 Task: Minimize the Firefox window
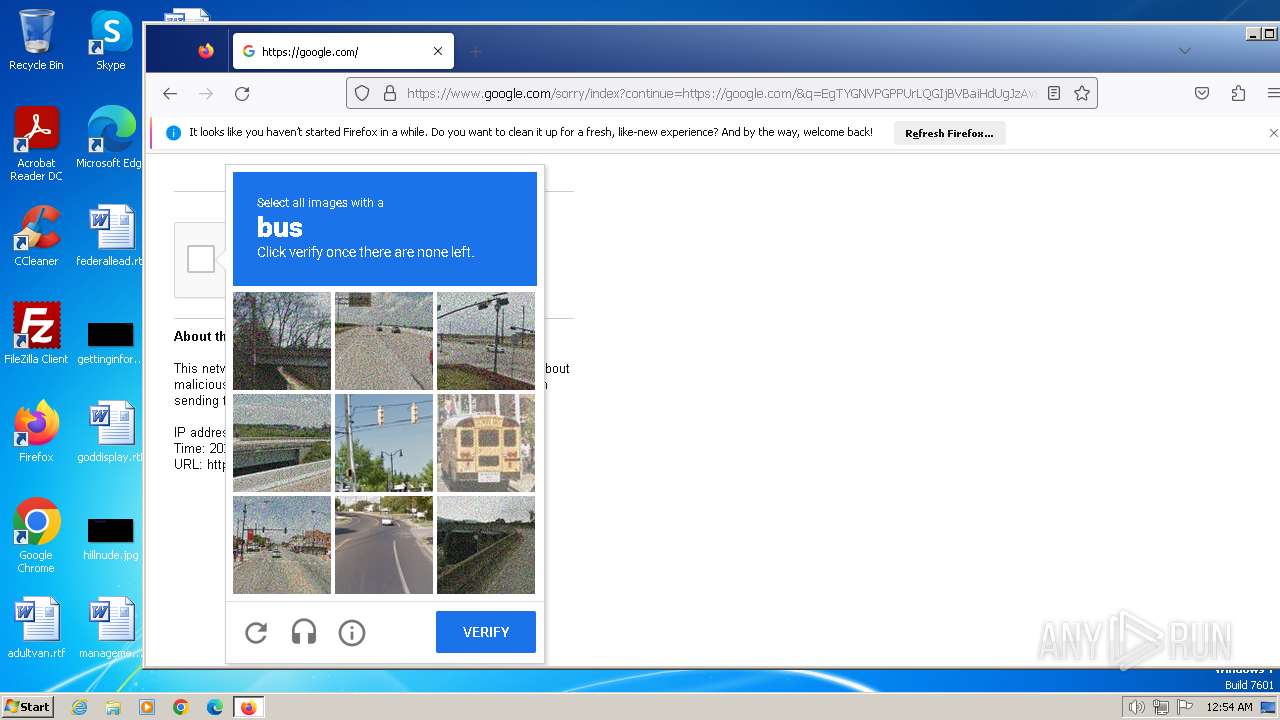(1253, 34)
